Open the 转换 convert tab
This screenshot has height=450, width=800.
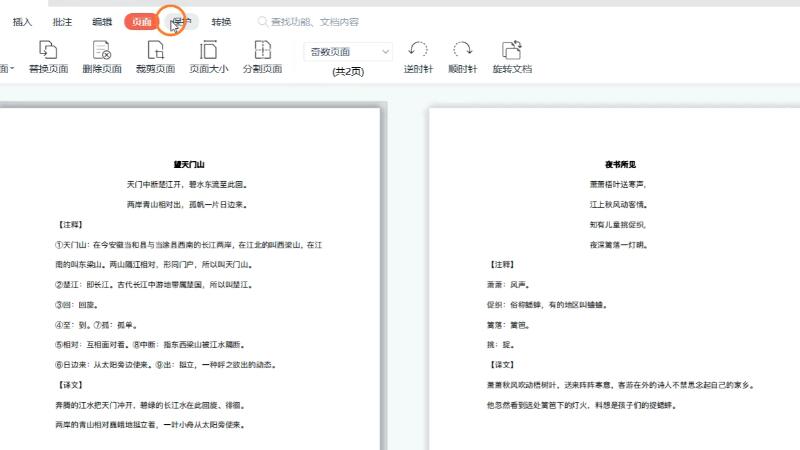coord(221,21)
